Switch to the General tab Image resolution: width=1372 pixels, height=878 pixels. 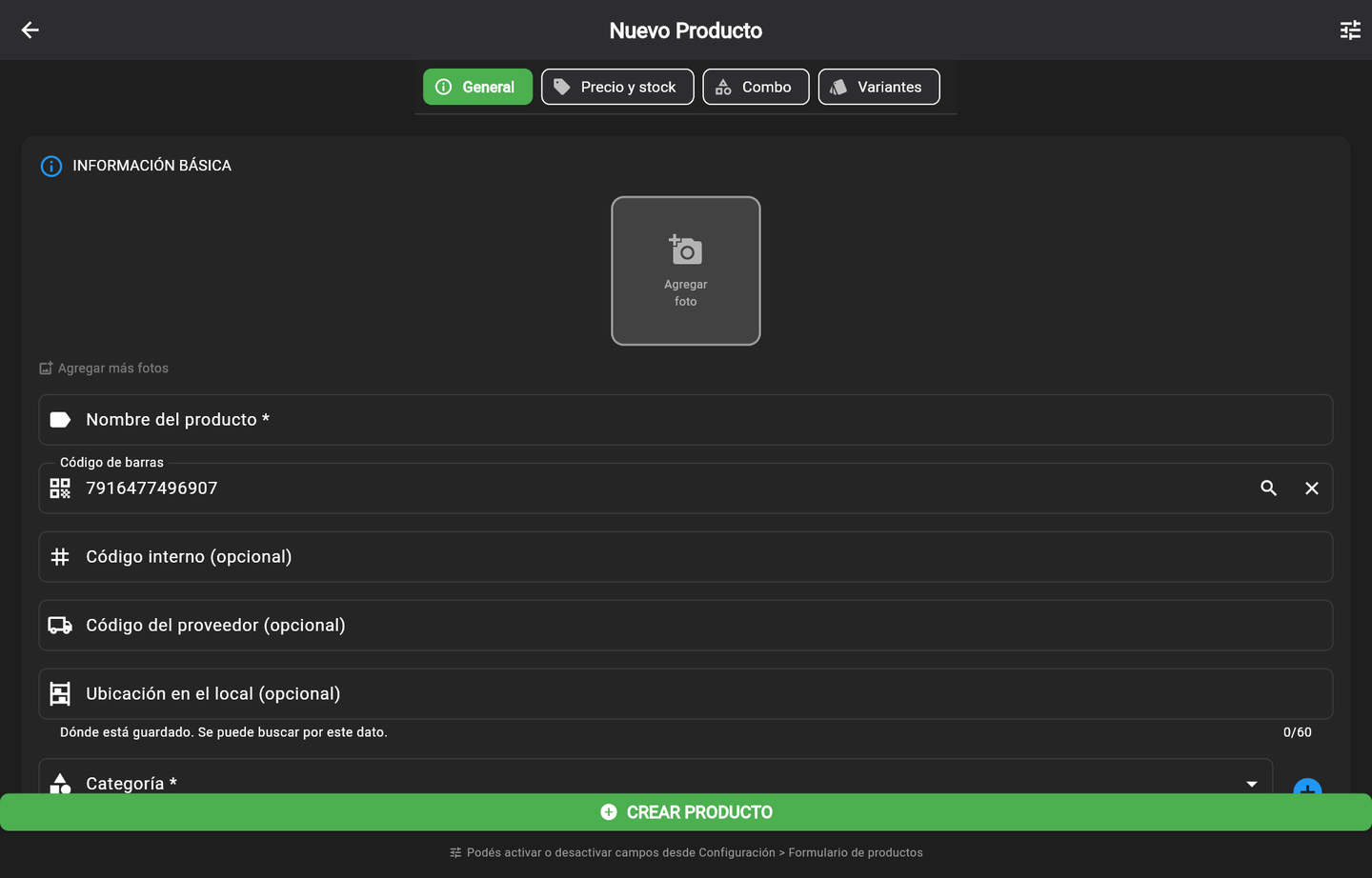click(477, 87)
